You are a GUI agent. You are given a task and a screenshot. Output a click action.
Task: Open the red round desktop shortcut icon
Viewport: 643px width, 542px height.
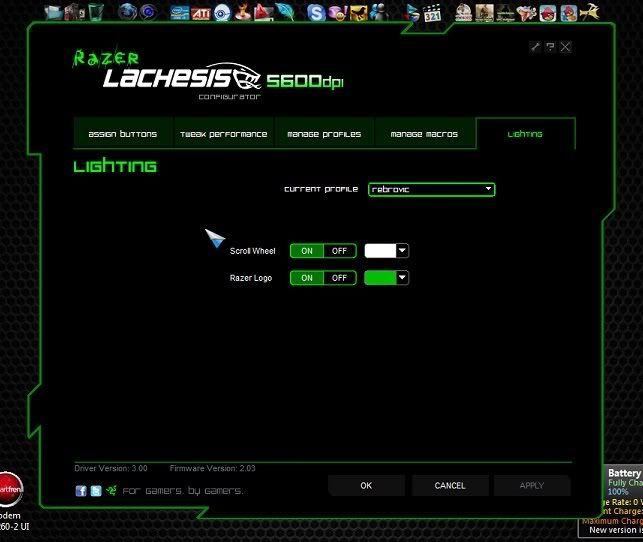click(x=10, y=489)
